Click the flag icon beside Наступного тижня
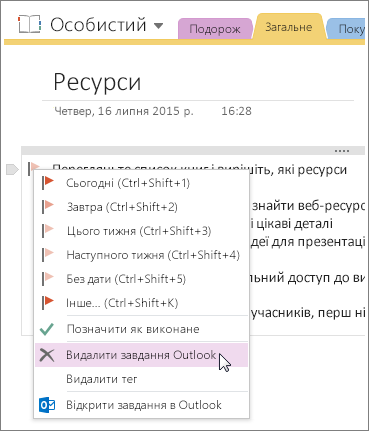Viewport: 369px width, 431px height. click(48, 255)
